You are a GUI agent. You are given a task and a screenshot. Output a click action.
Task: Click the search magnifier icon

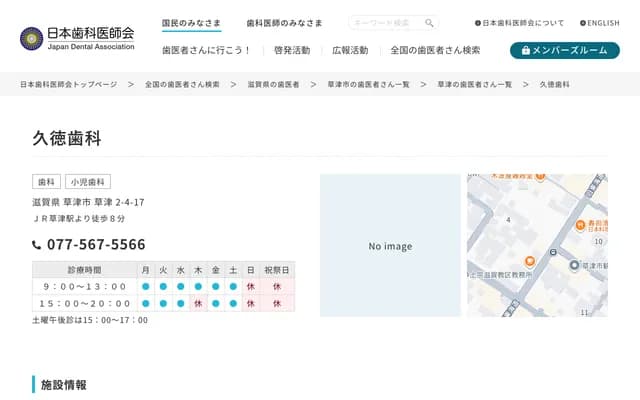pyautogui.click(x=429, y=23)
